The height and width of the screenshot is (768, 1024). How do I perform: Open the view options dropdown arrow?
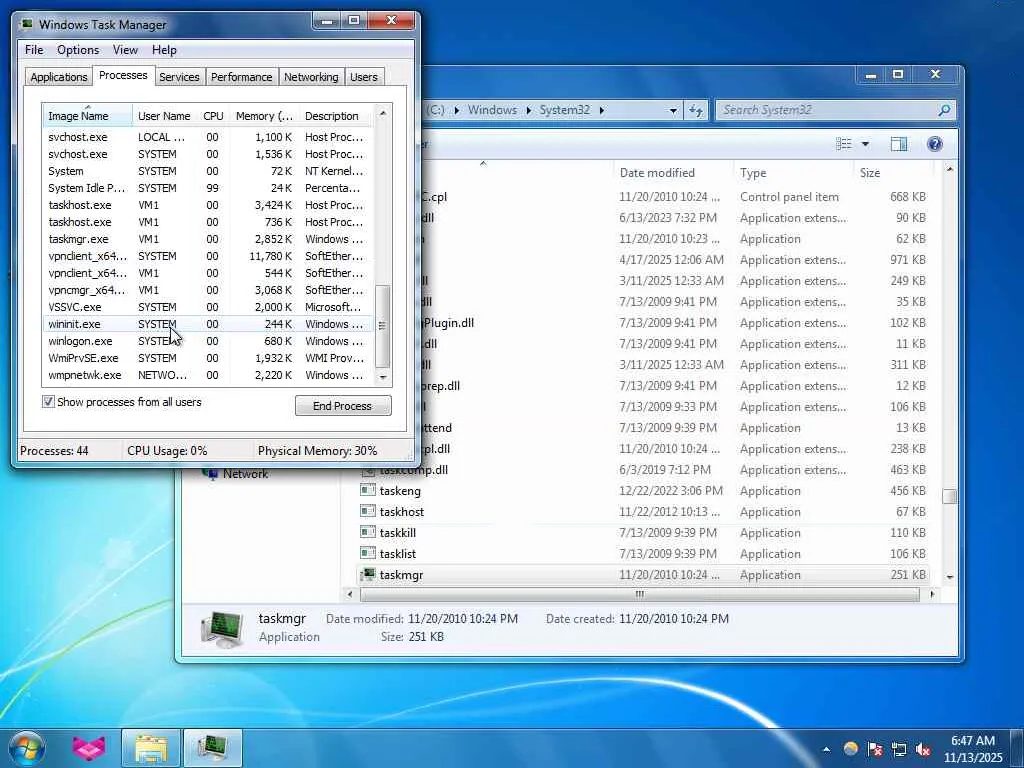pyautogui.click(x=865, y=144)
